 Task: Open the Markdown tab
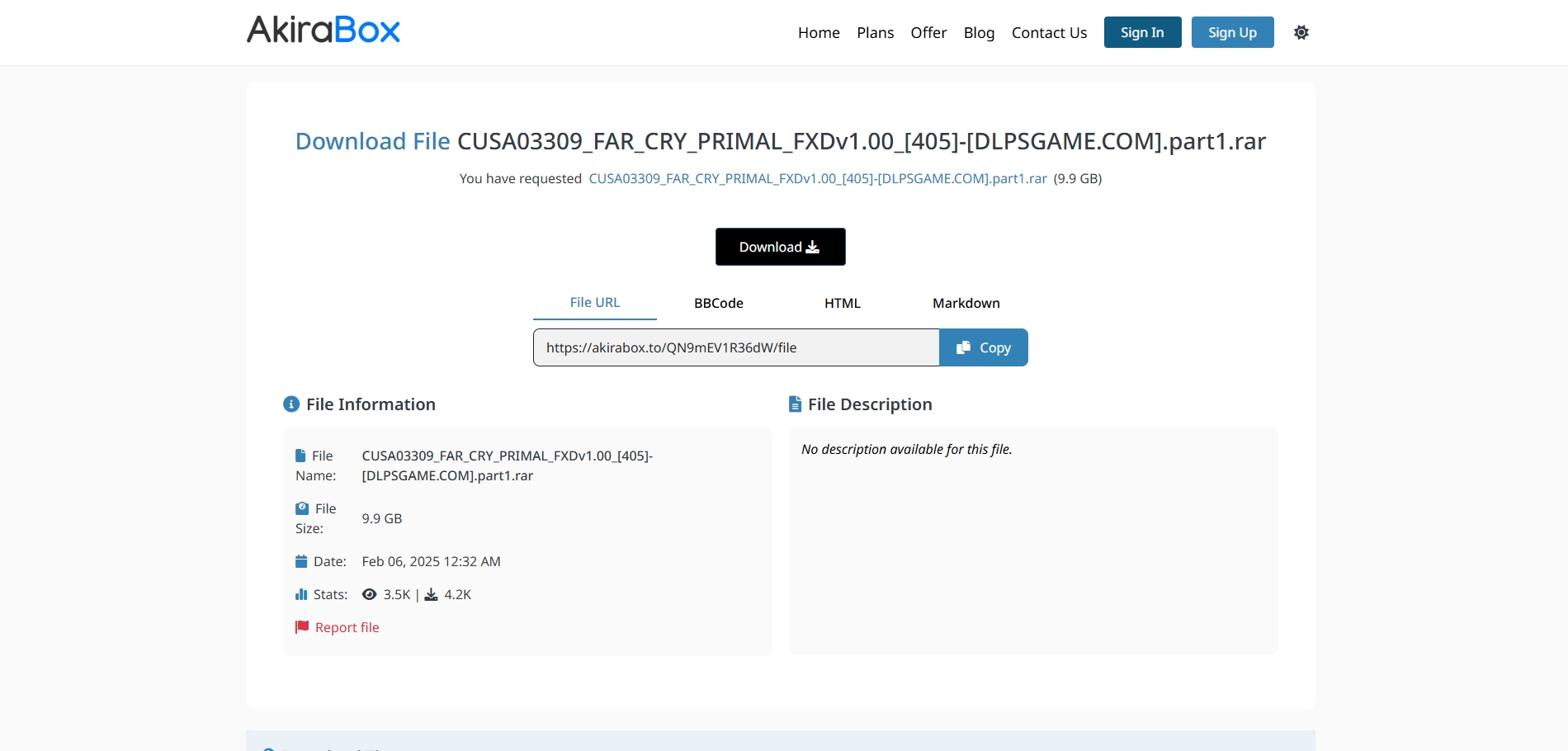coord(966,303)
